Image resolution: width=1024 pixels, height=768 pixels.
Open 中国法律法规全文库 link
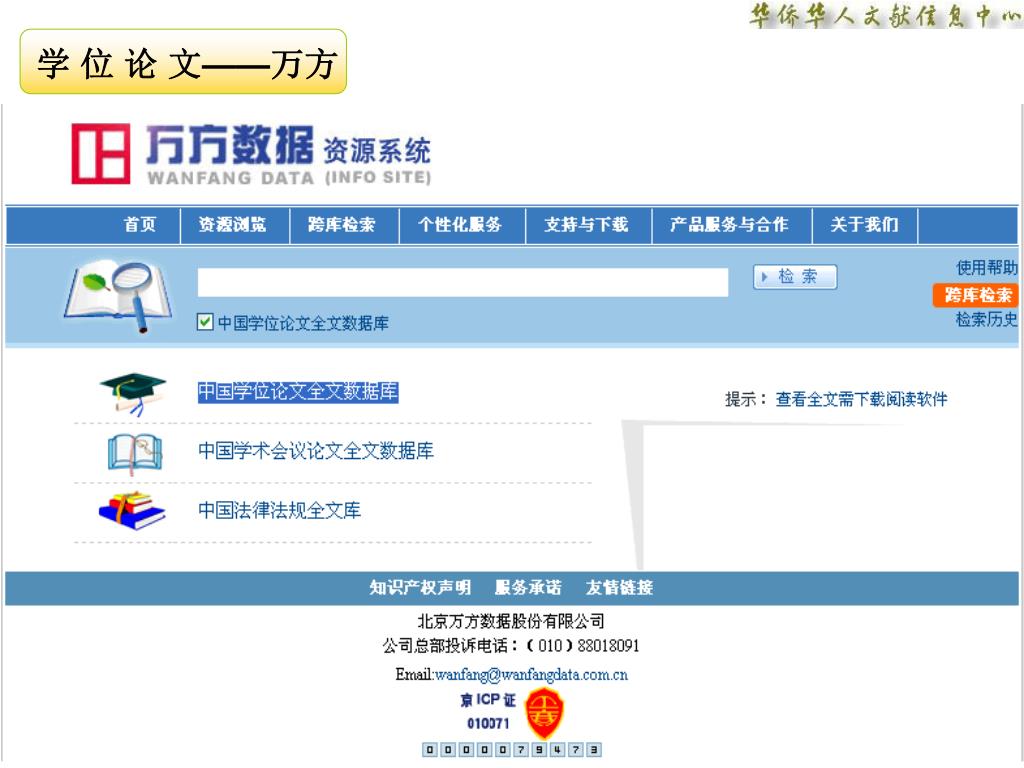[x=280, y=510]
